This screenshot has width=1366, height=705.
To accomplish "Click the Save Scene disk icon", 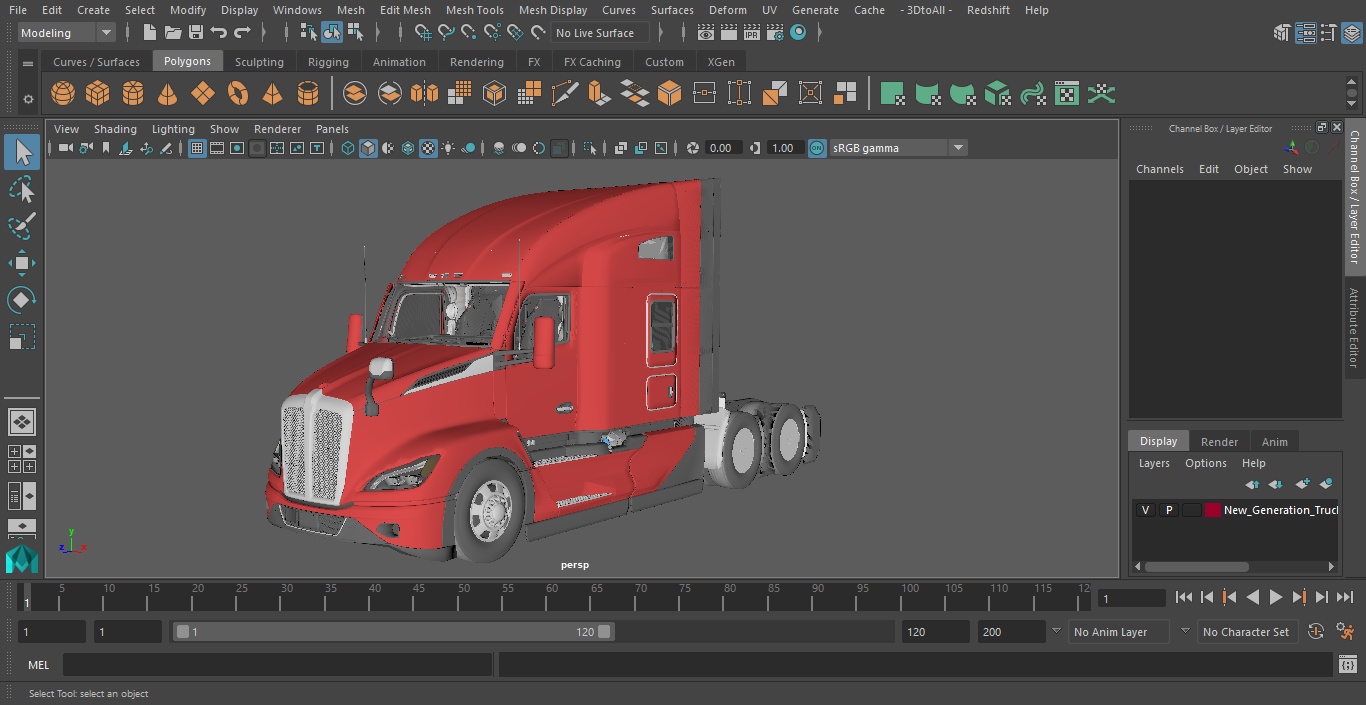I will point(196,33).
